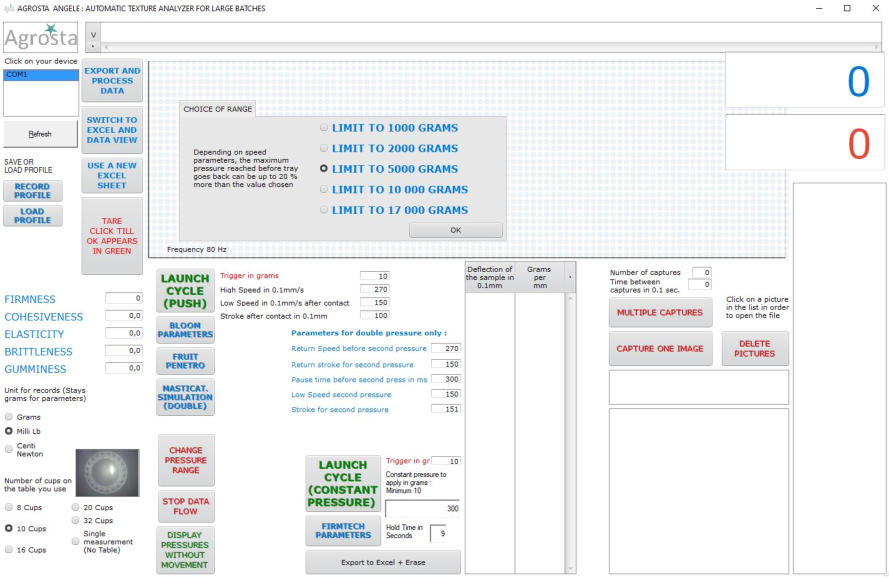Screen dimensions: 889x578
Task: Select Single measurement (No Table) option
Action: 75,541
